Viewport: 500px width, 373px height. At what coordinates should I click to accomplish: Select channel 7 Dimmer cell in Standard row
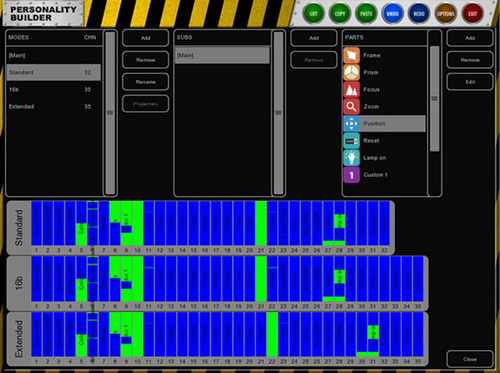104,223
